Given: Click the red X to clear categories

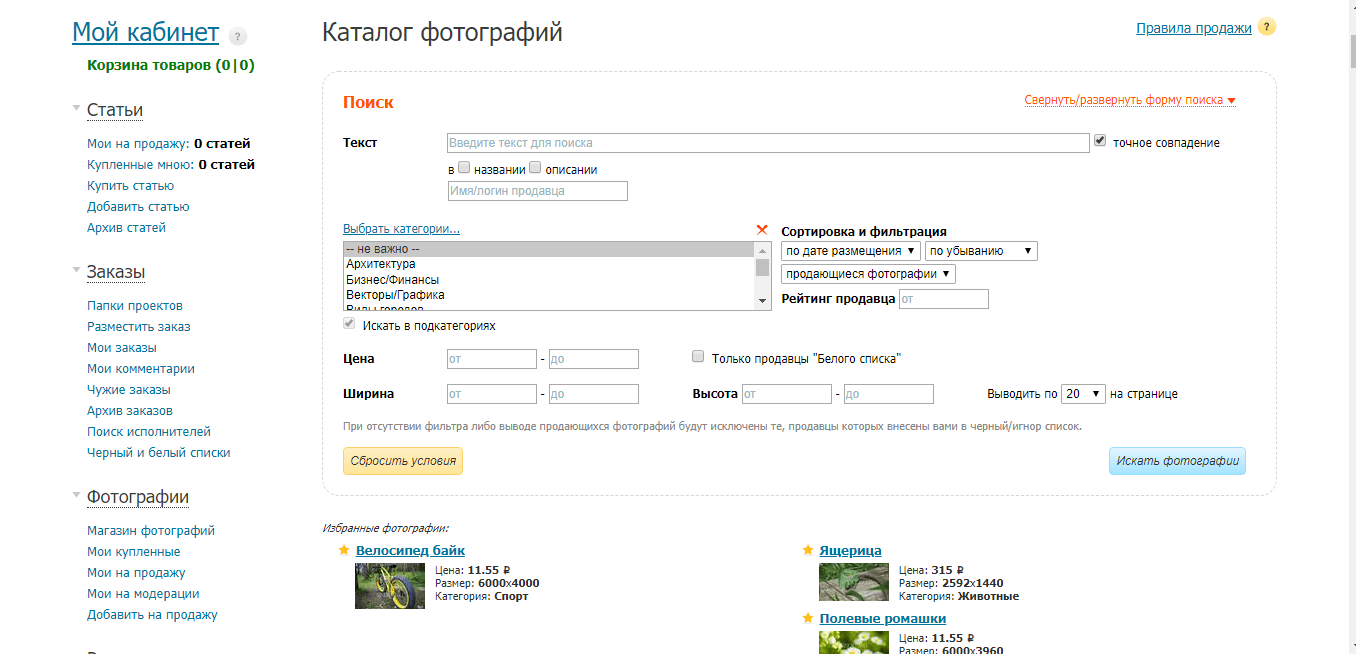Looking at the screenshot, I should (762, 229).
